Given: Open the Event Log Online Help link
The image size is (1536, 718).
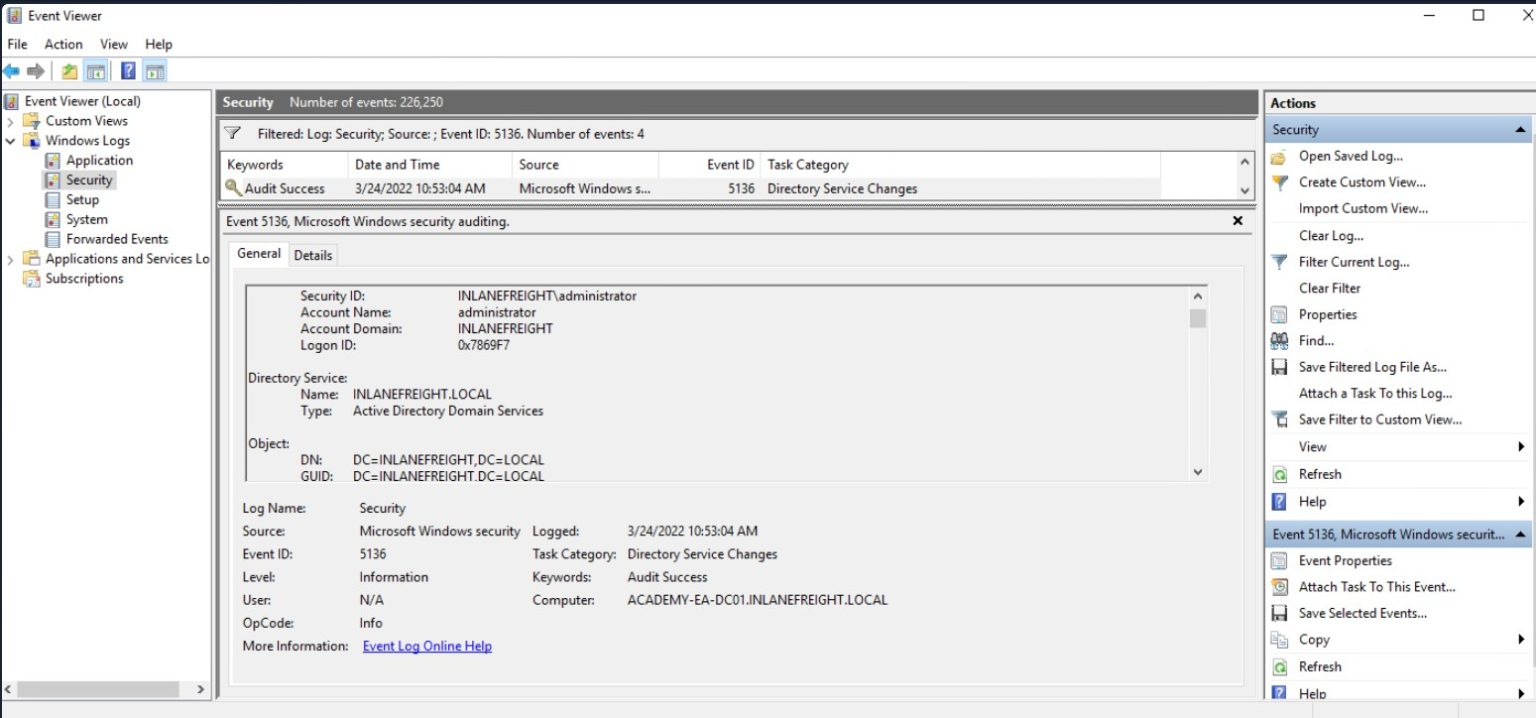Looking at the screenshot, I should pos(427,646).
